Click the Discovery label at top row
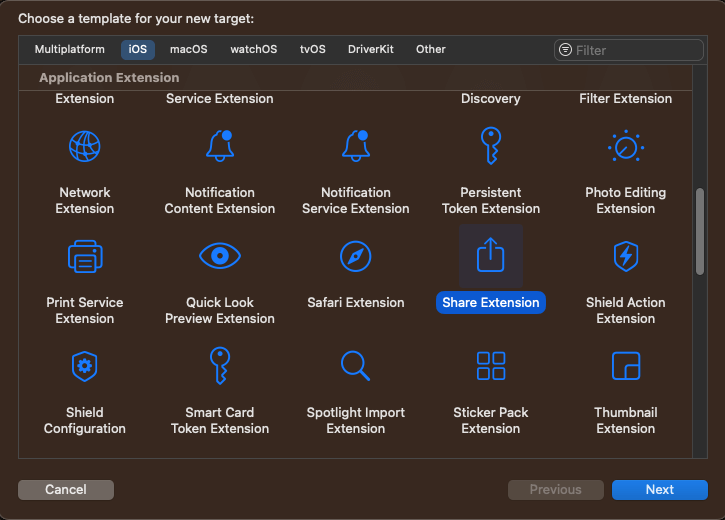 491,98
